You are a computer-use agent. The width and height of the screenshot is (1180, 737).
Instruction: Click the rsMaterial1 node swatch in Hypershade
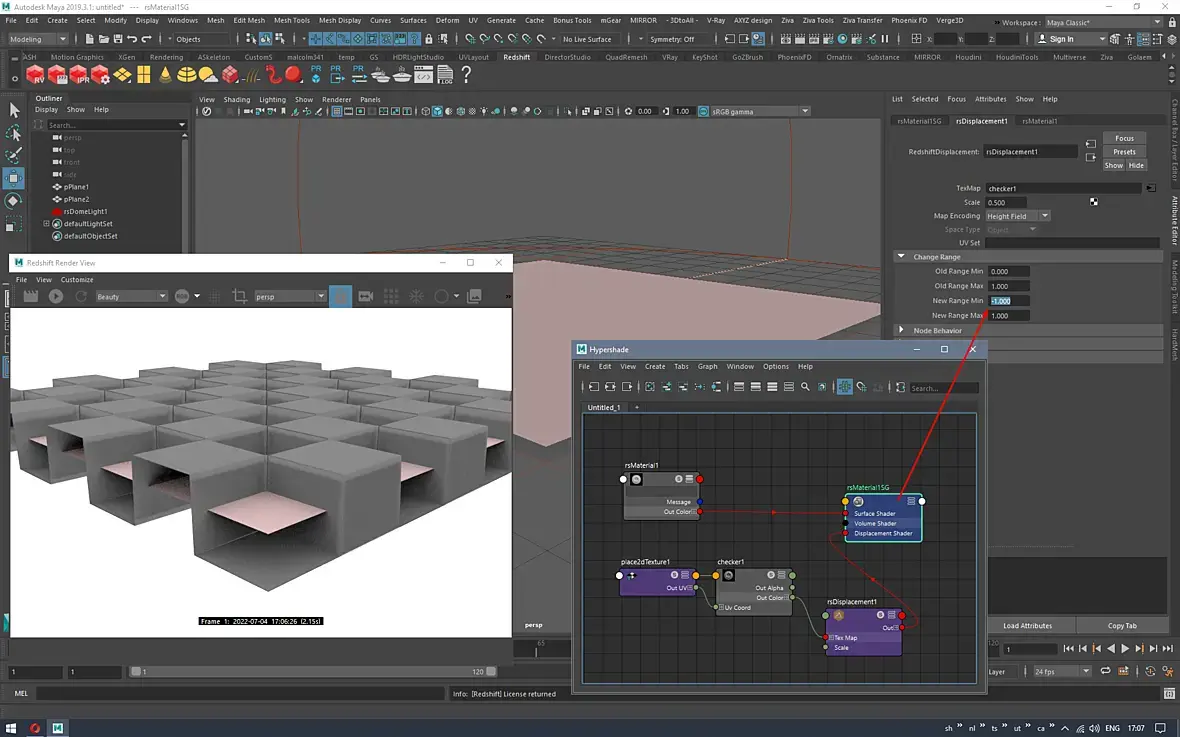[636, 479]
